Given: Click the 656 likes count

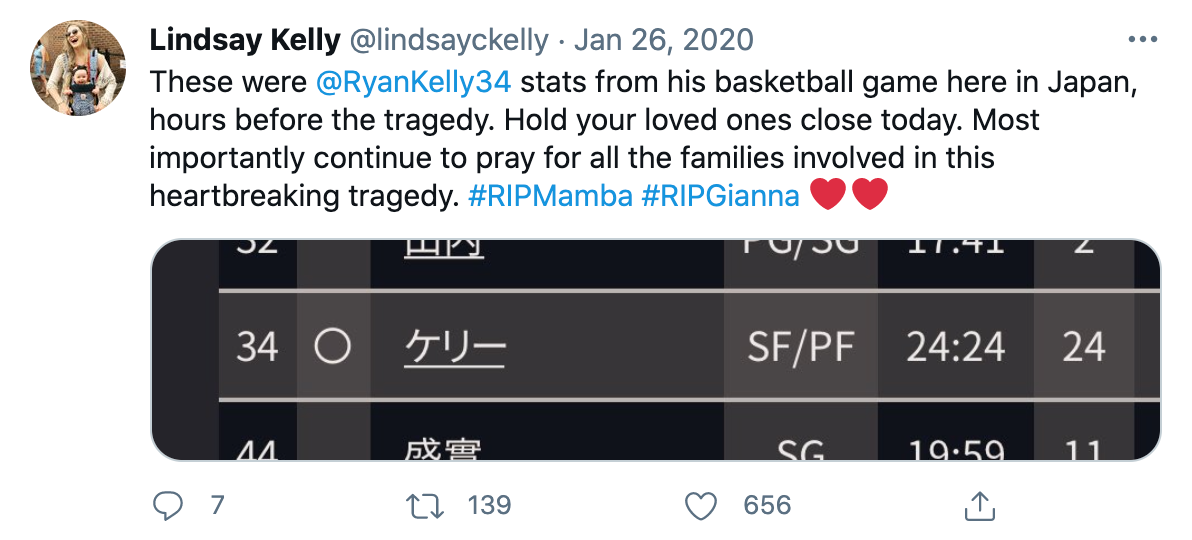Looking at the screenshot, I should coord(767,506).
